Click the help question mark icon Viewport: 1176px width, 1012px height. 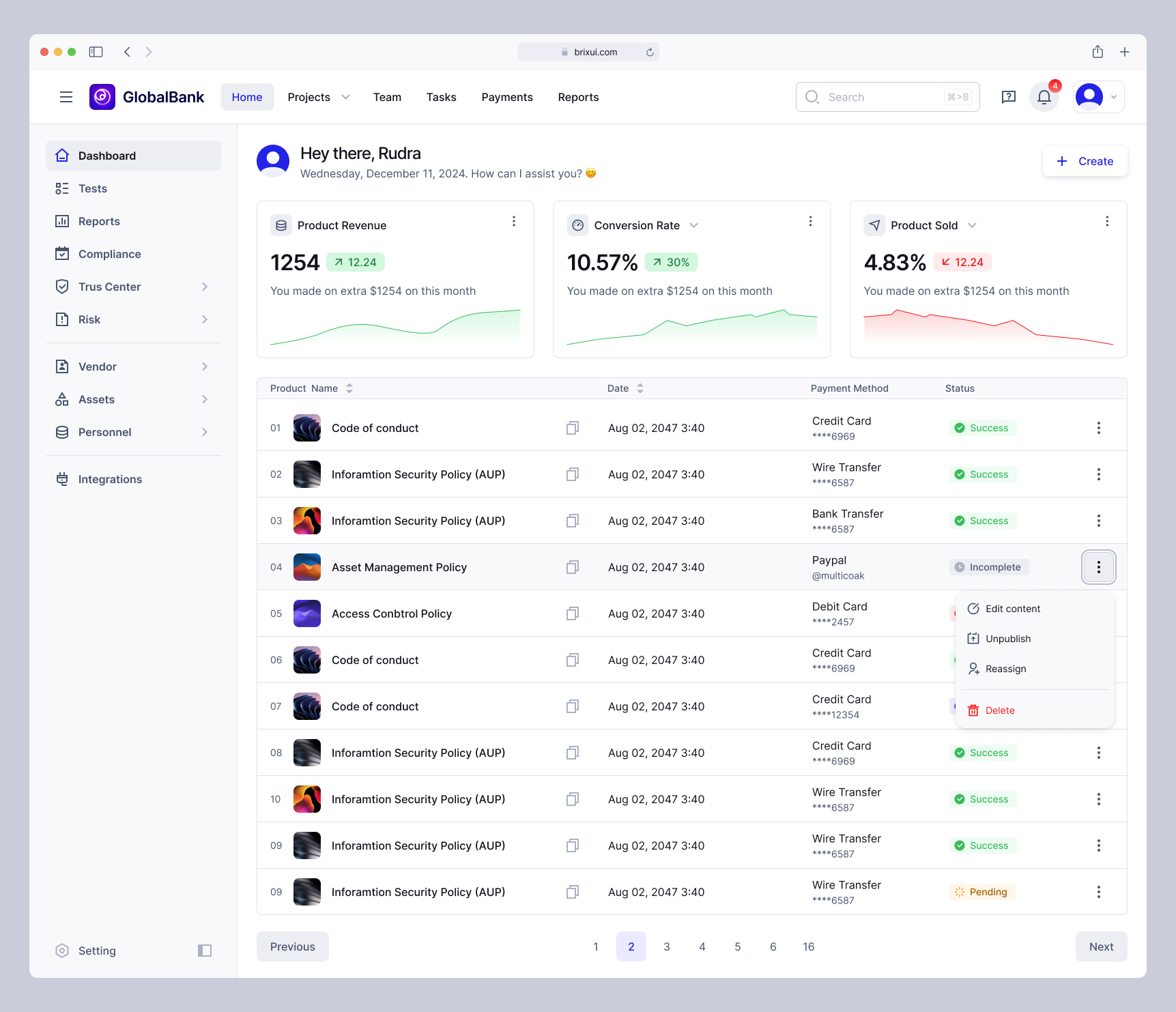(1009, 97)
